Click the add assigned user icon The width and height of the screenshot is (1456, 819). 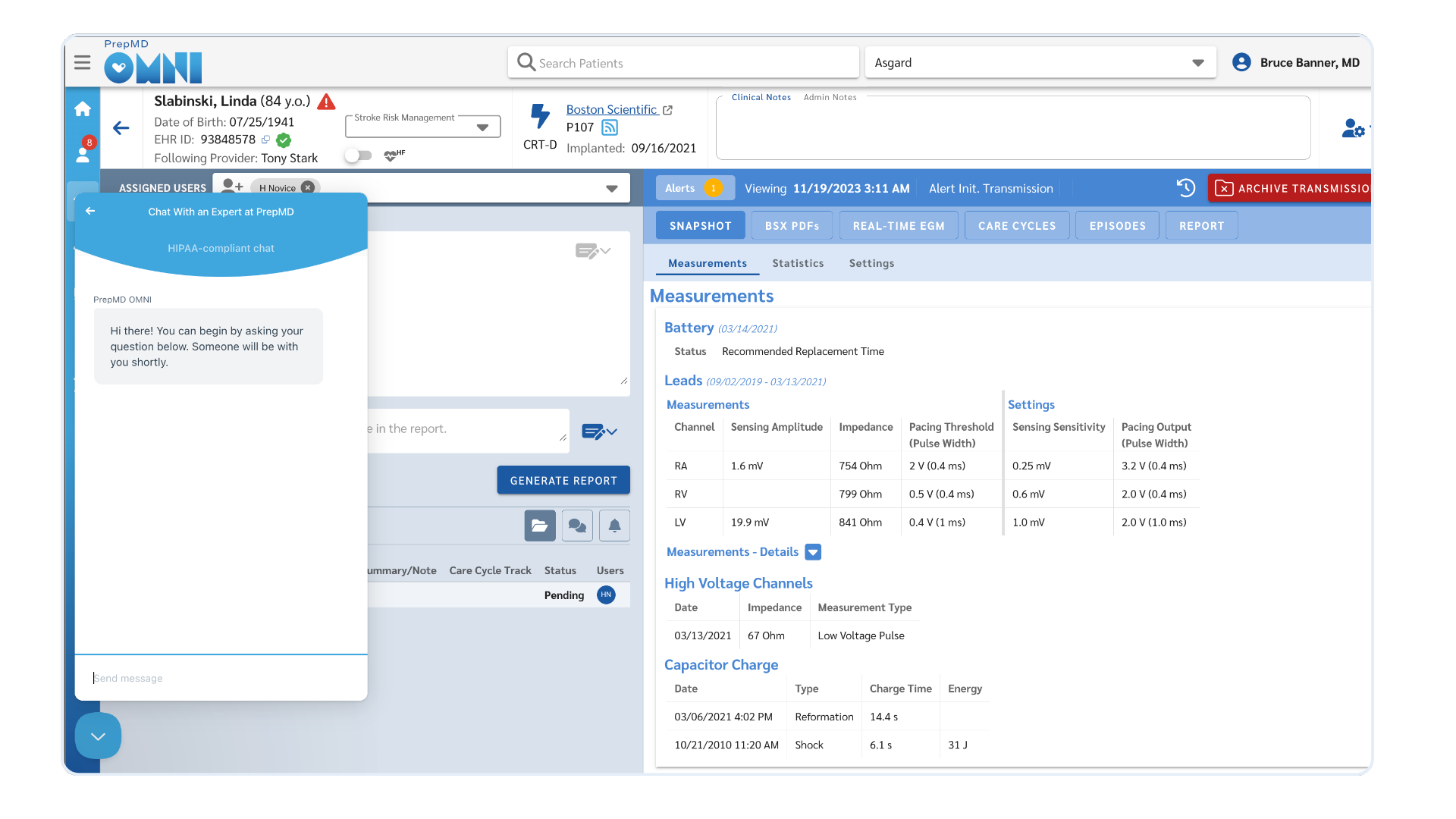point(232,187)
